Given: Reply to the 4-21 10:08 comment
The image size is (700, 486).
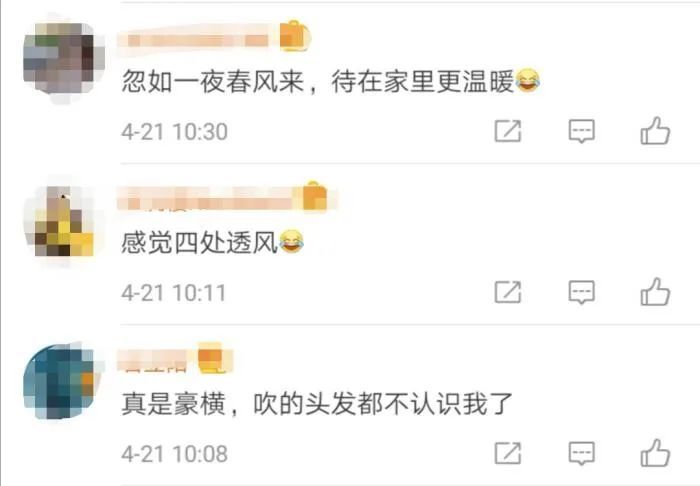Looking at the screenshot, I should (581, 453).
